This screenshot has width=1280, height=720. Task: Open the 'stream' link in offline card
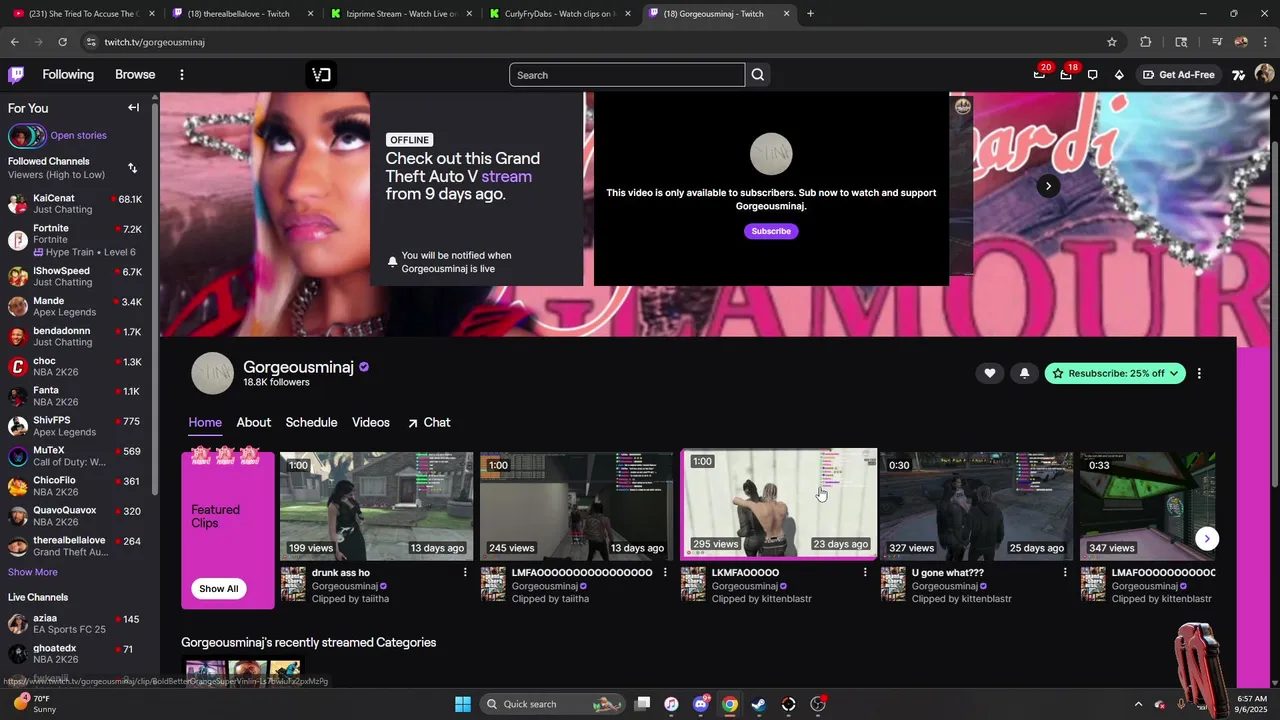coord(506,176)
